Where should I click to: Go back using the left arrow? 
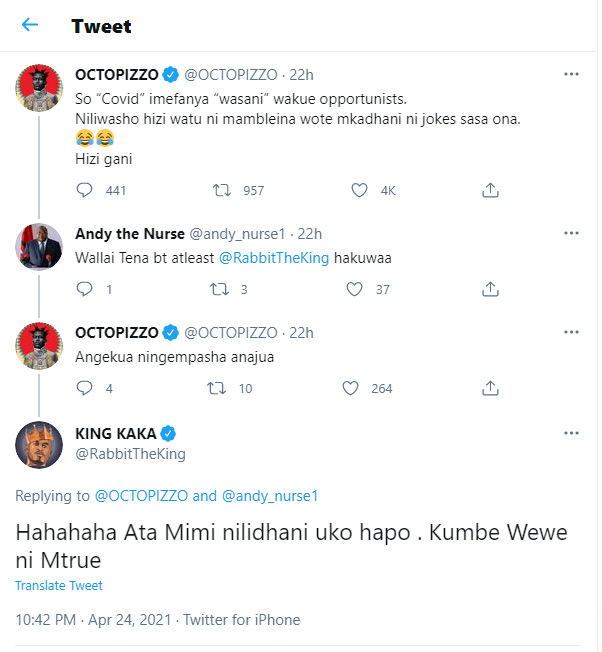(x=30, y=25)
